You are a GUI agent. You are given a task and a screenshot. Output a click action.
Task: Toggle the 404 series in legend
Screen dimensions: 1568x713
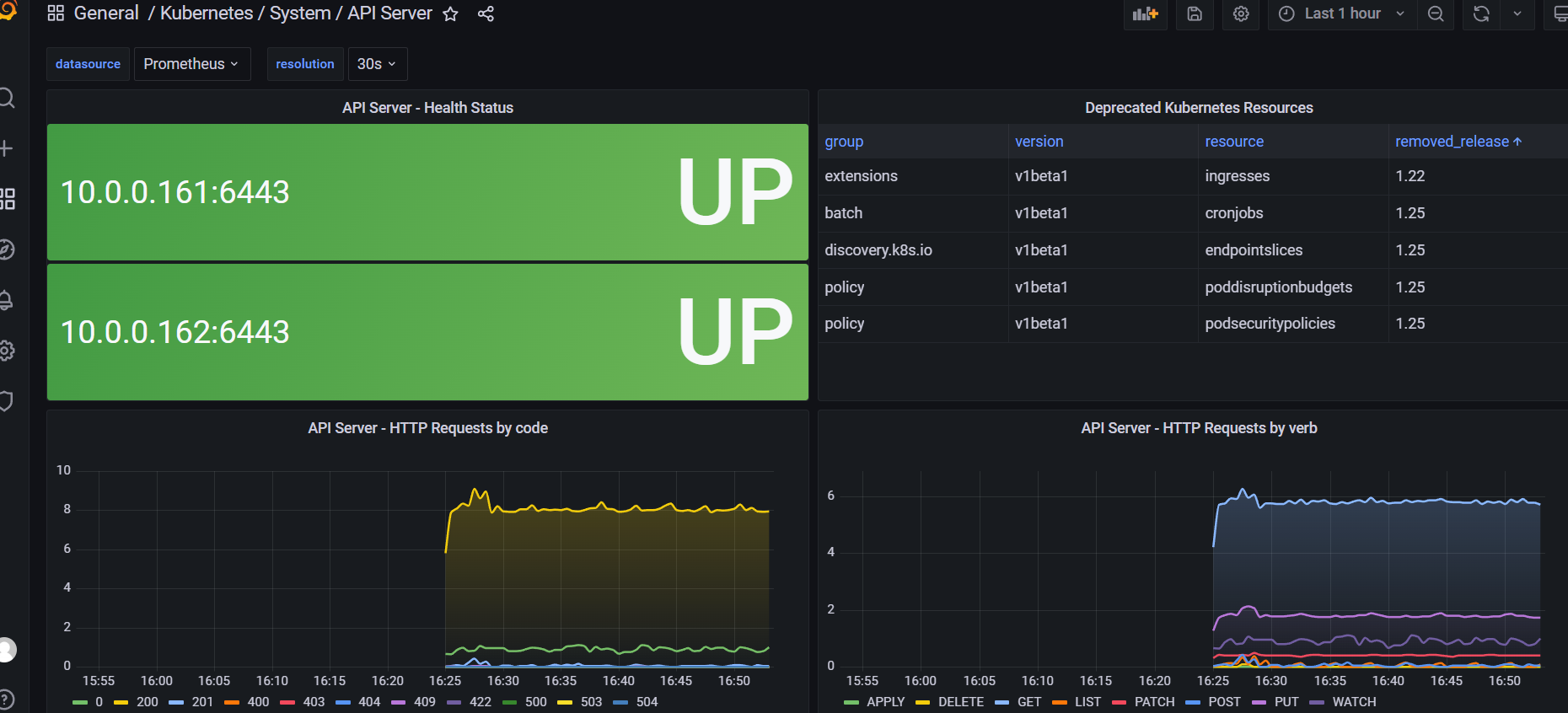(369, 702)
